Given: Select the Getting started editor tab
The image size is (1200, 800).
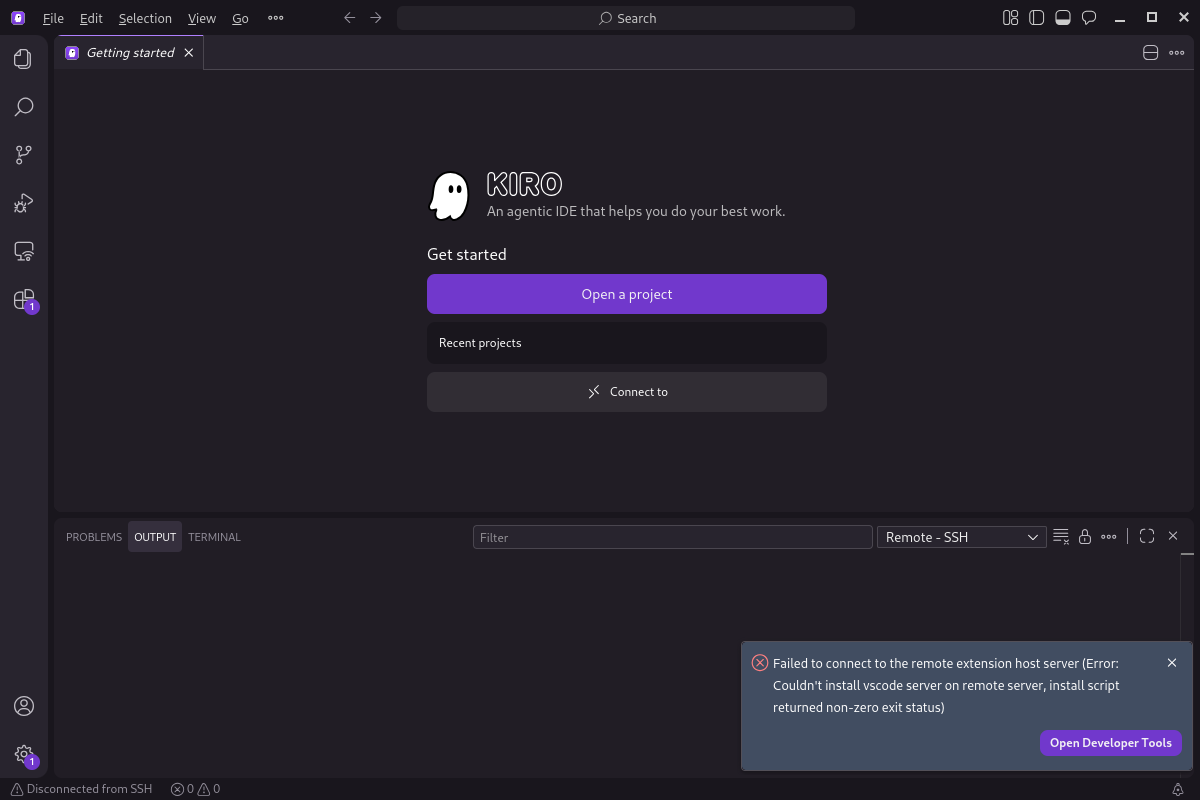Looking at the screenshot, I should pos(130,53).
